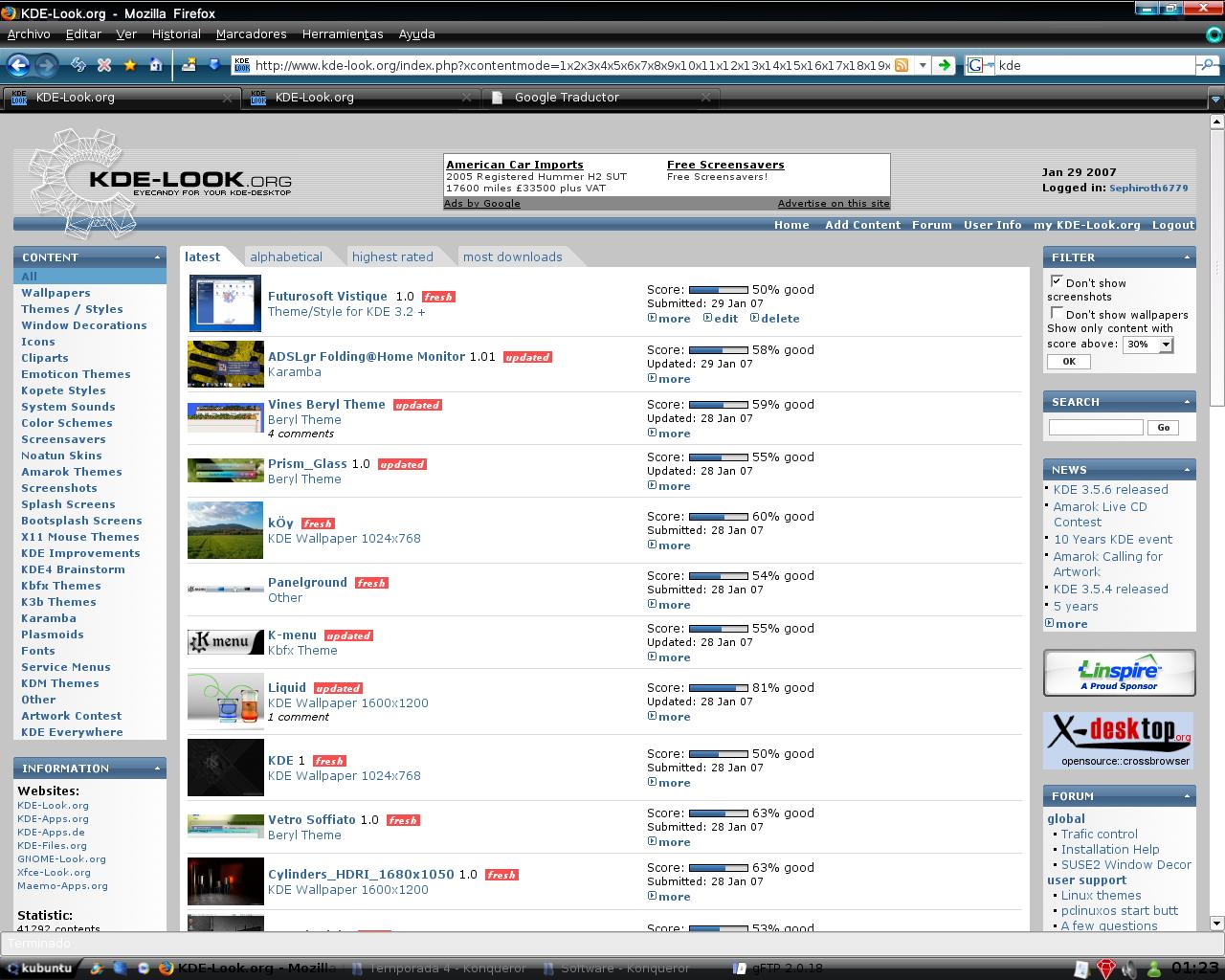The height and width of the screenshot is (980, 1225).
Task: Toggle Don't show screenshots checkbox
Action: tap(1057, 281)
